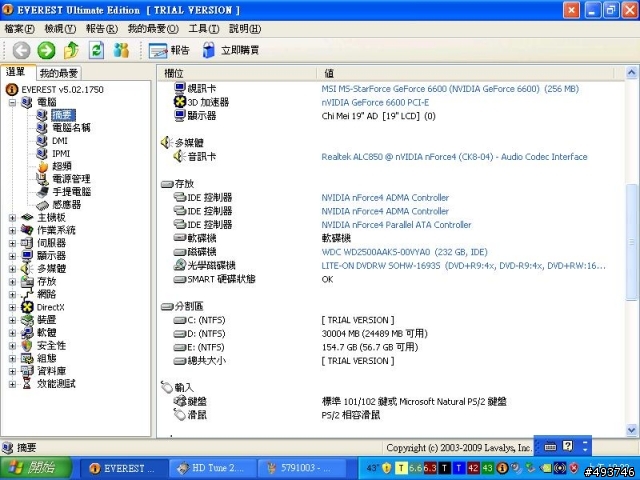Select the D: (NTFS) partition row

[390, 333]
